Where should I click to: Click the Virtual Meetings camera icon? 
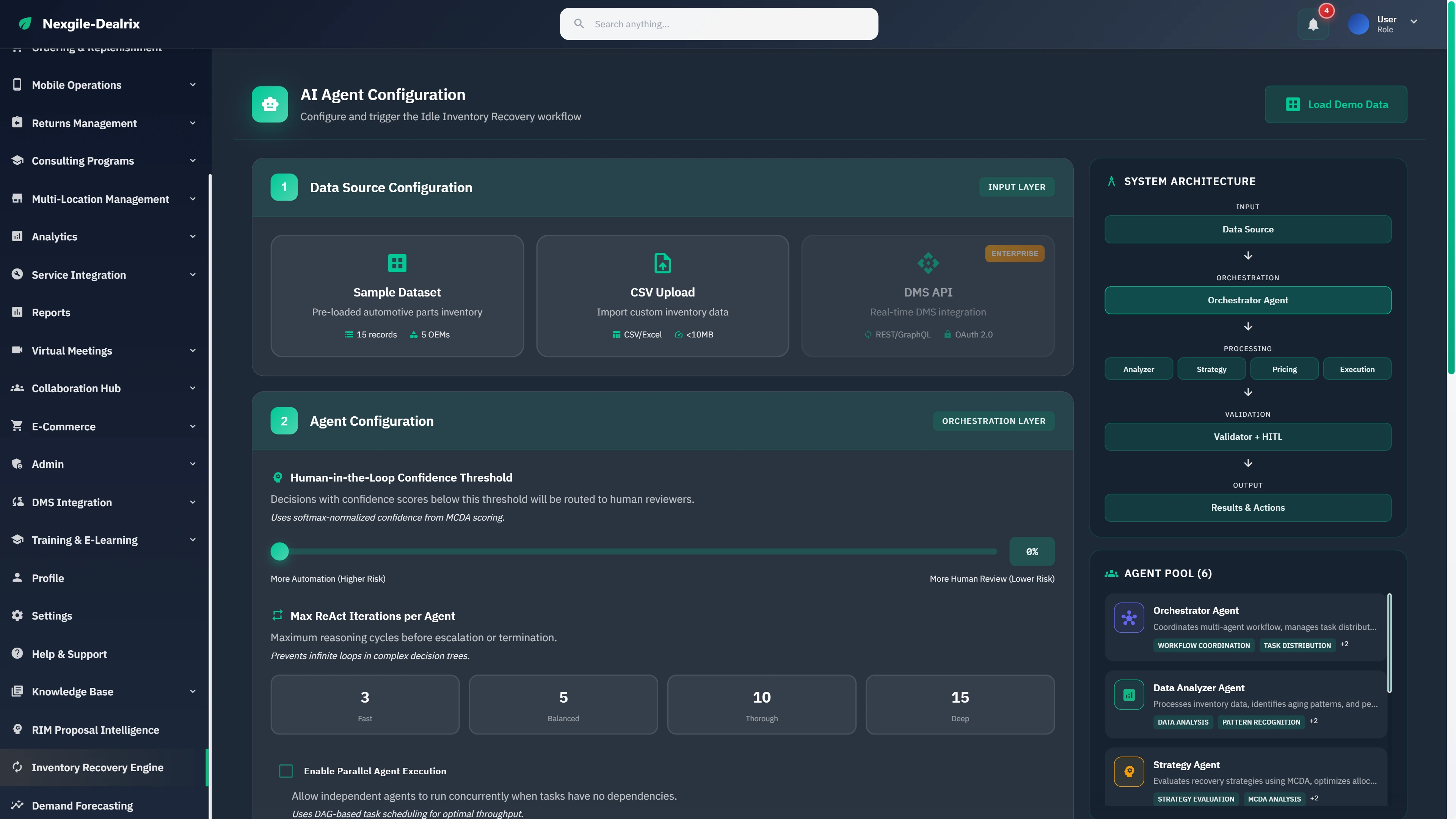click(x=17, y=350)
